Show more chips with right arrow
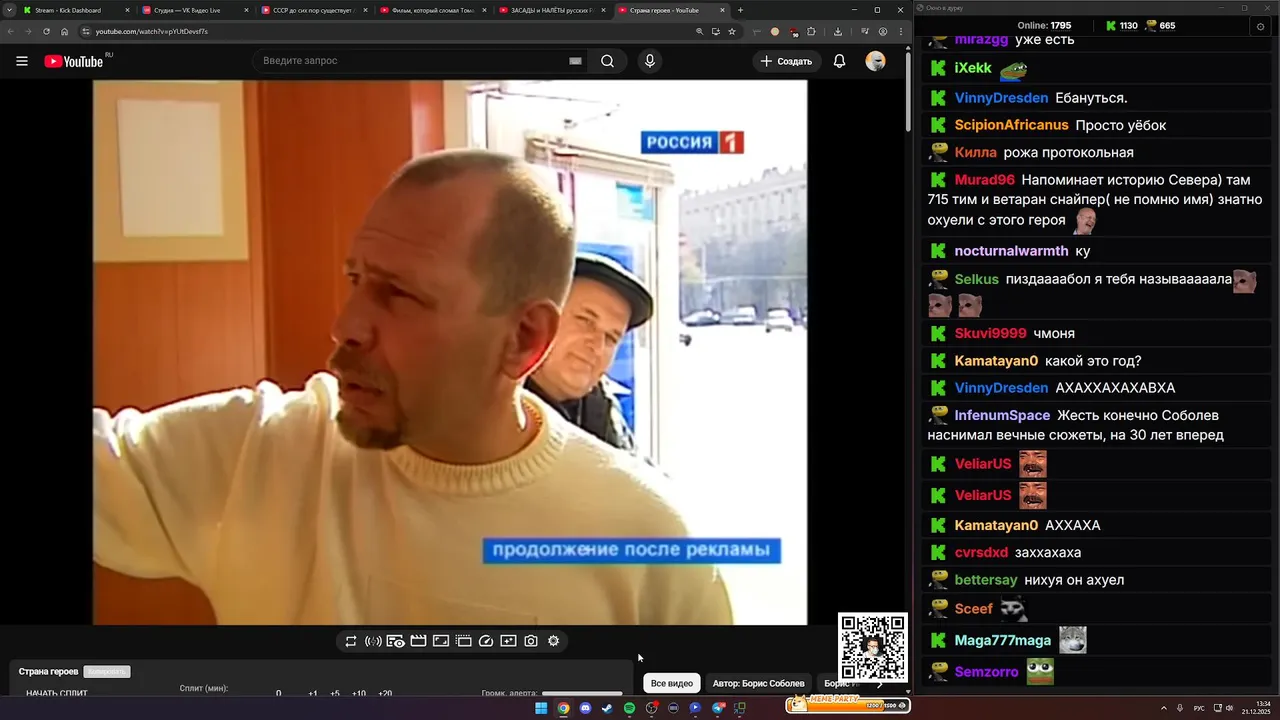The image size is (1280, 720). pyautogui.click(x=880, y=684)
